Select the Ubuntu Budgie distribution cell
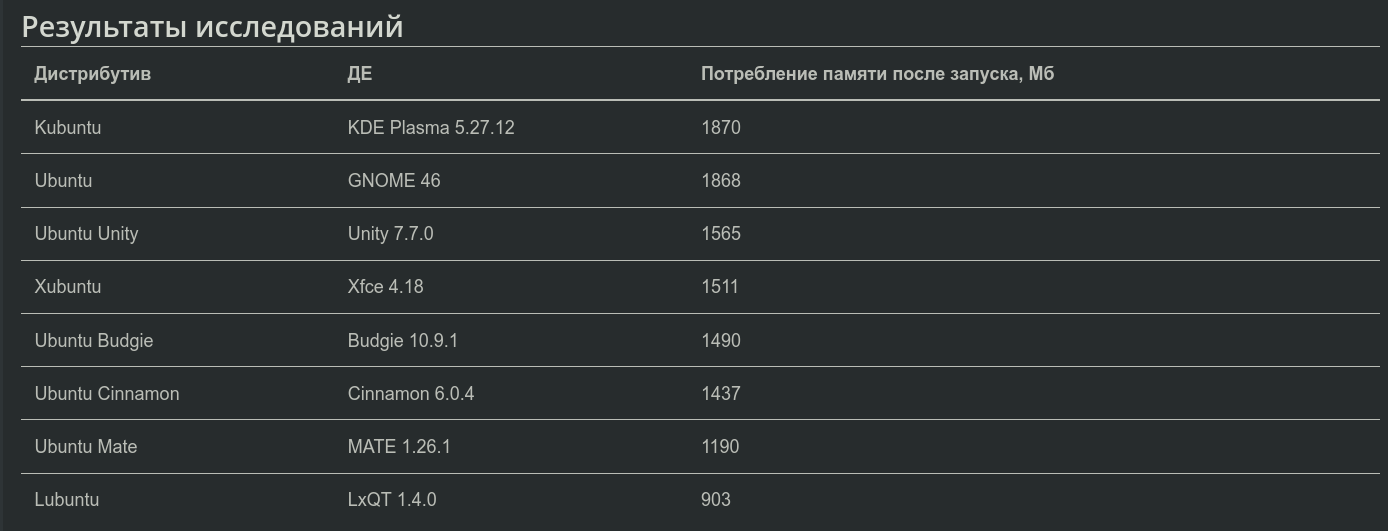This screenshot has width=1388, height=531. 94,341
